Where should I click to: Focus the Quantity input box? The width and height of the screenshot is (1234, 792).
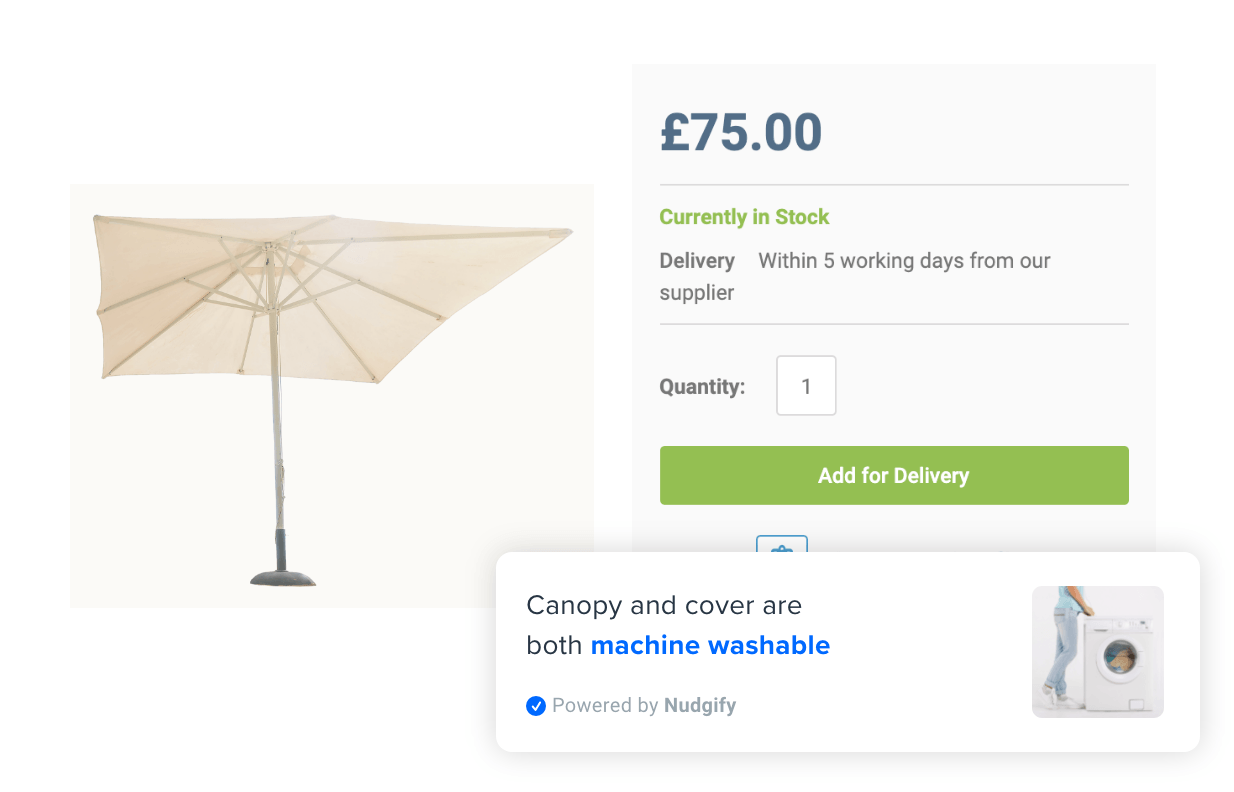tap(806, 386)
